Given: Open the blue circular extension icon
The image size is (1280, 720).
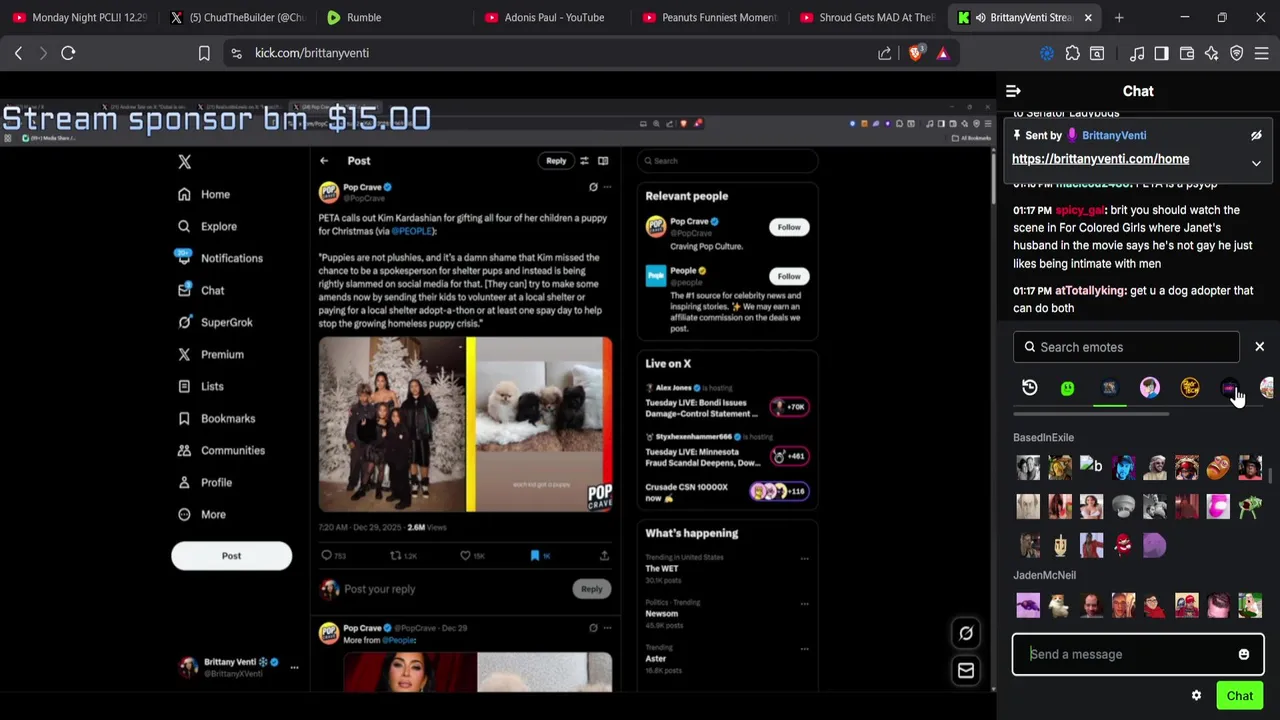Looking at the screenshot, I should (1047, 53).
